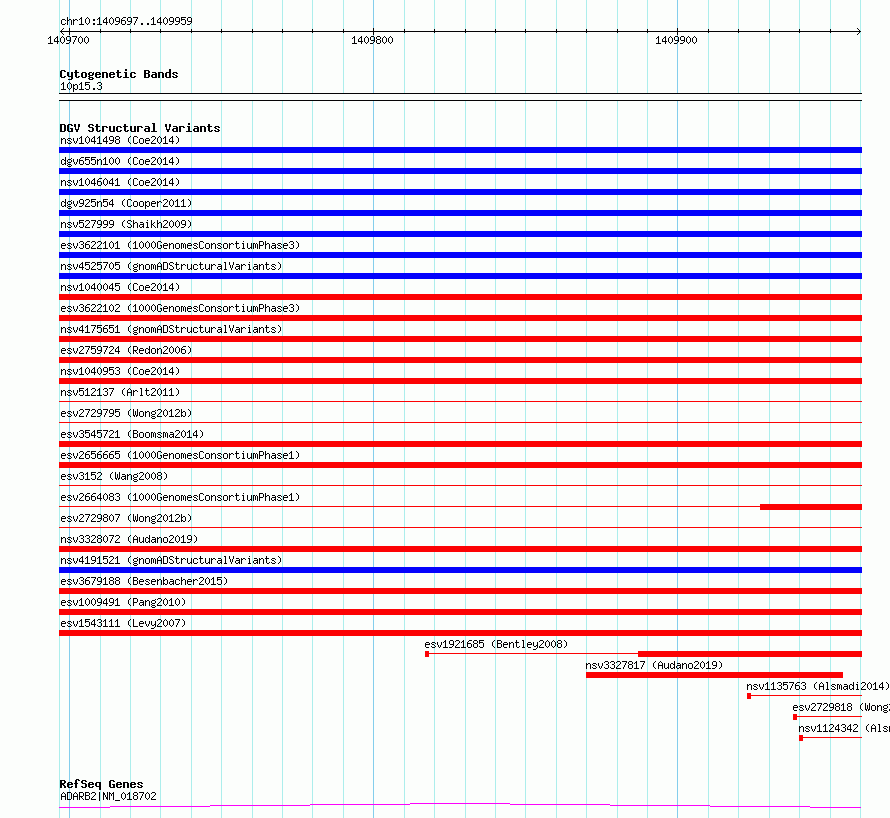Open nsv527999 (Shaikh2009) variant details
The height and width of the screenshot is (818, 890).
[x=126, y=224]
